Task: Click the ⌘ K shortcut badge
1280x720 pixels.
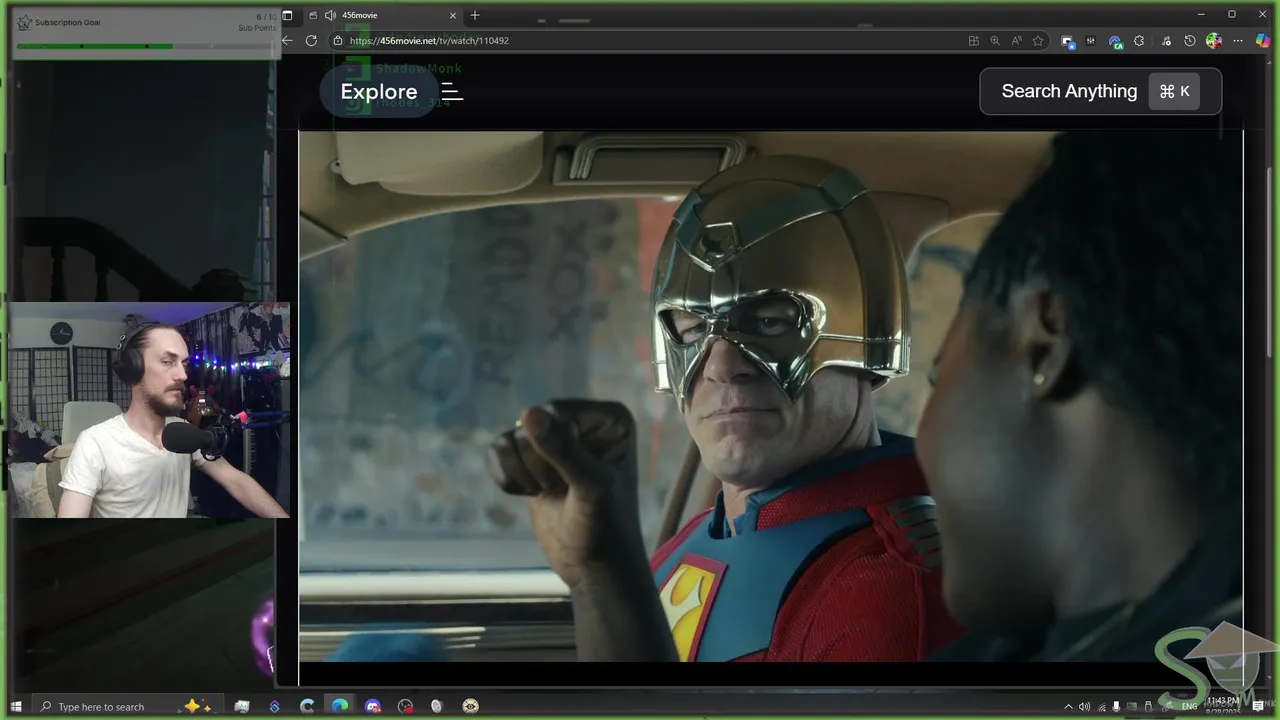Action: 1174,91
